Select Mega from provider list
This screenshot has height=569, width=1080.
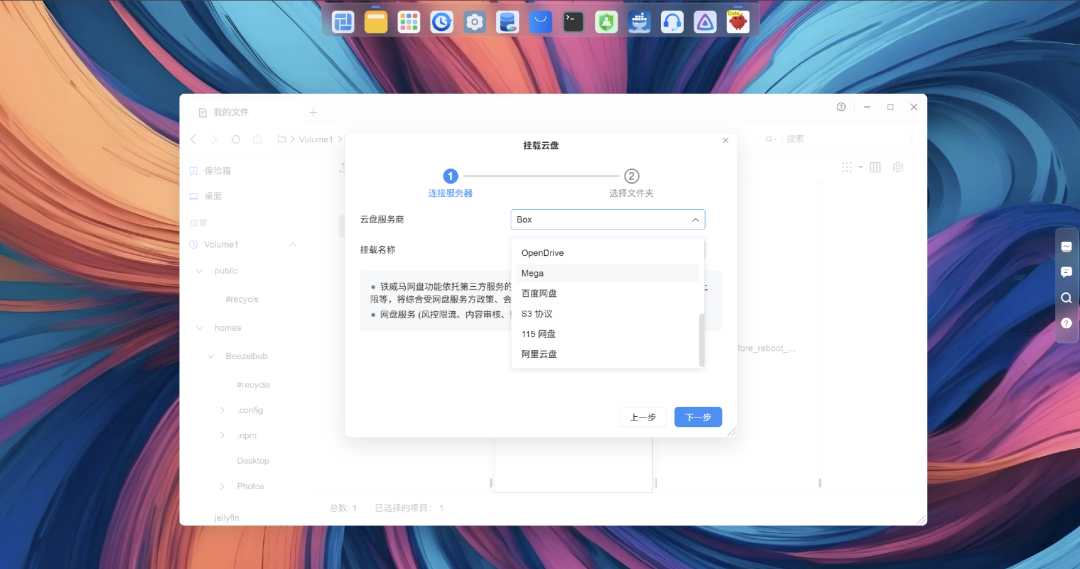[607, 273]
